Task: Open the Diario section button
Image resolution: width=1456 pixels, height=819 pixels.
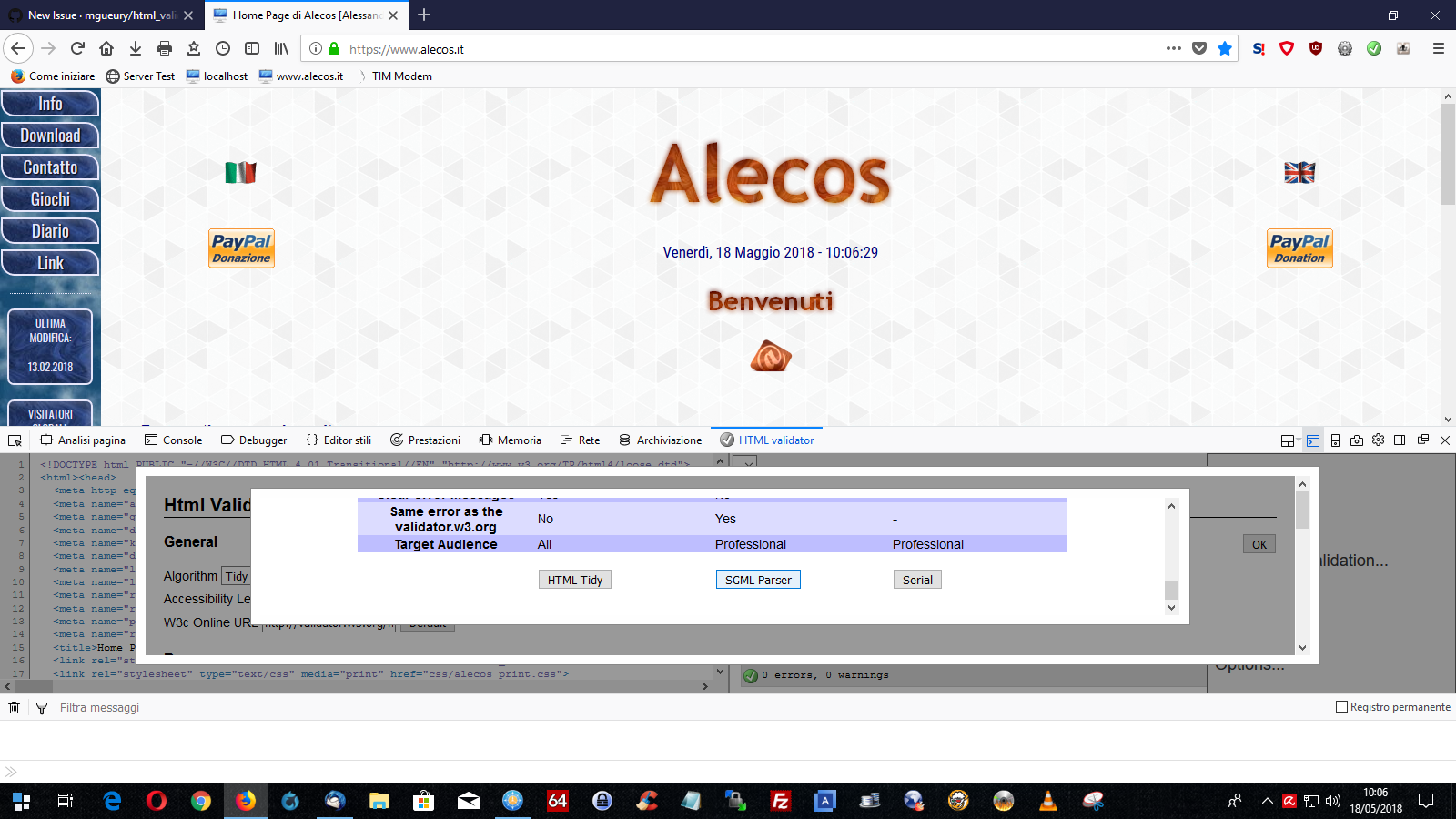Action: (x=50, y=231)
